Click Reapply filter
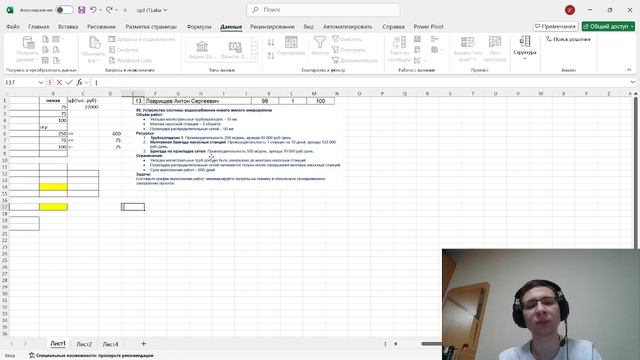 (x=349, y=50)
